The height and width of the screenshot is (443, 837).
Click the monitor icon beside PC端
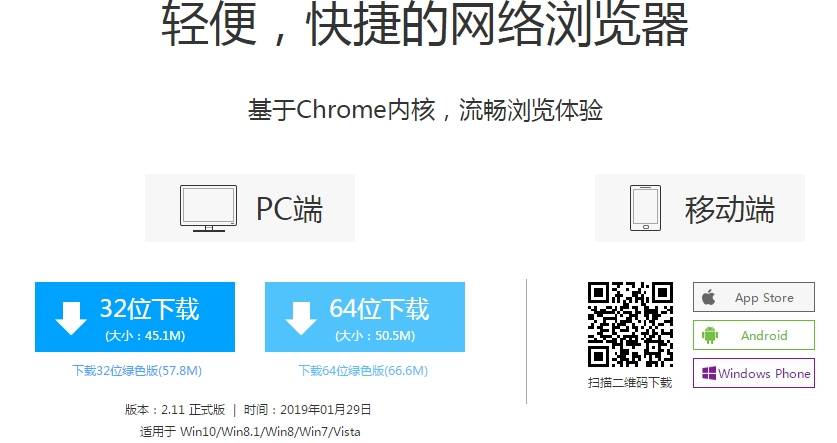pyautogui.click(x=208, y=208)
